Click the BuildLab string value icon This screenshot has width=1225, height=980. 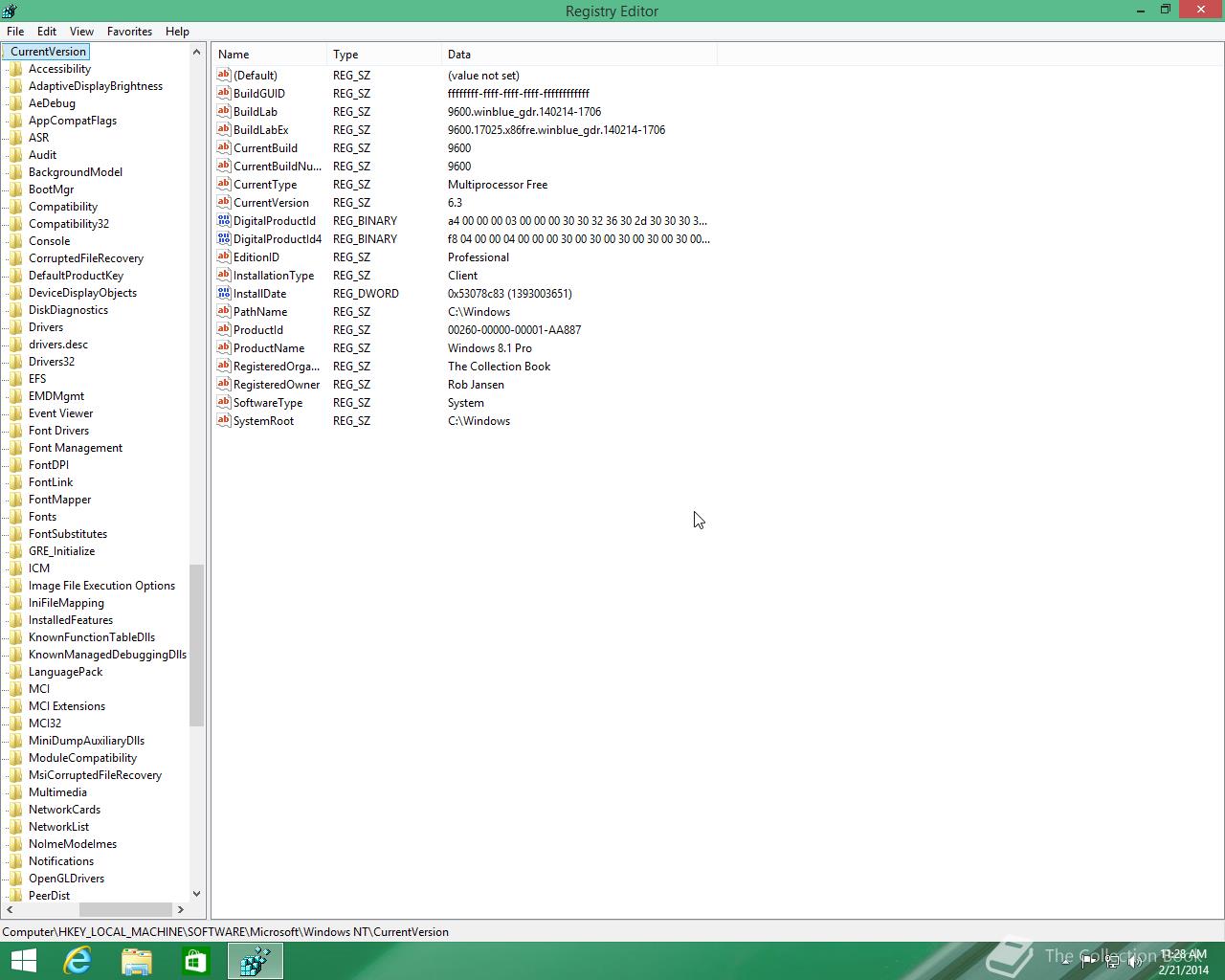coord(224,111)
